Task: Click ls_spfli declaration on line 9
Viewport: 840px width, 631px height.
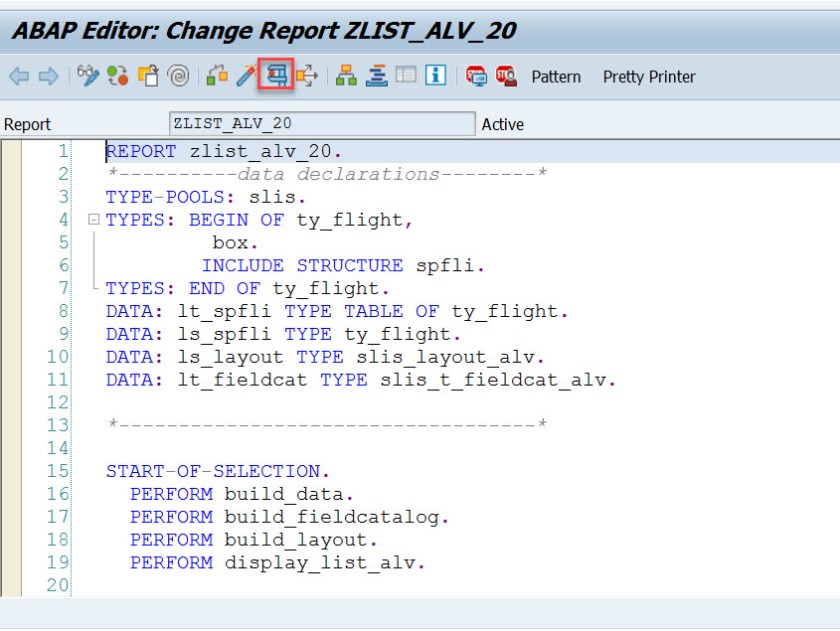Action: [x=283, y=334]
